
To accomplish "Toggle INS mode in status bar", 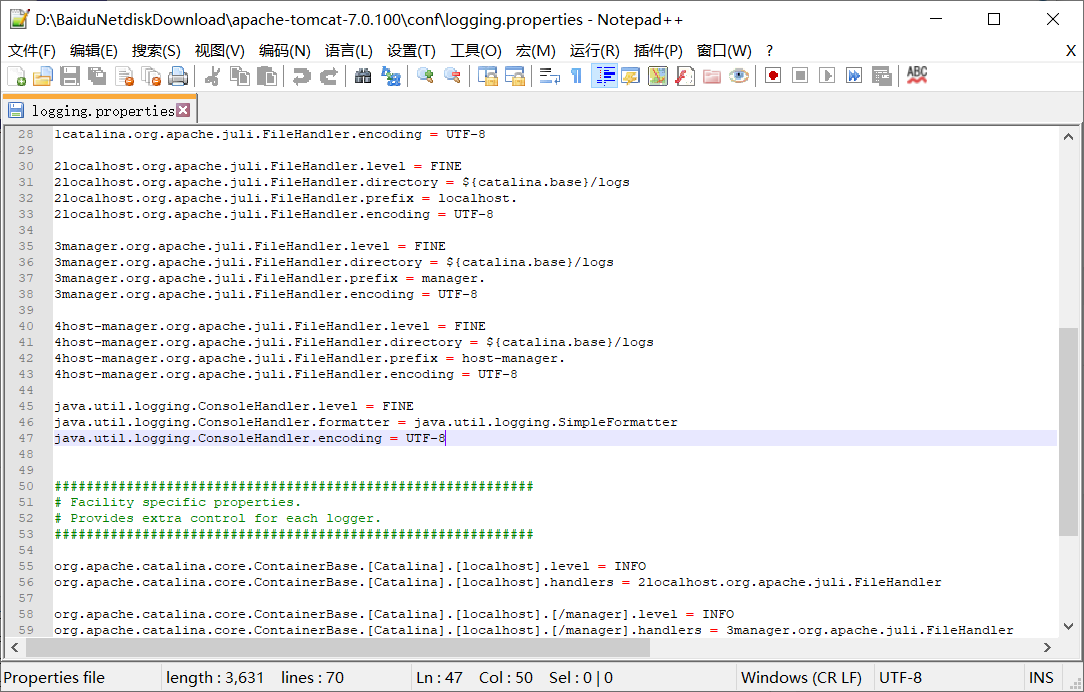I will pyautogui.click(x=1040, y=677).
